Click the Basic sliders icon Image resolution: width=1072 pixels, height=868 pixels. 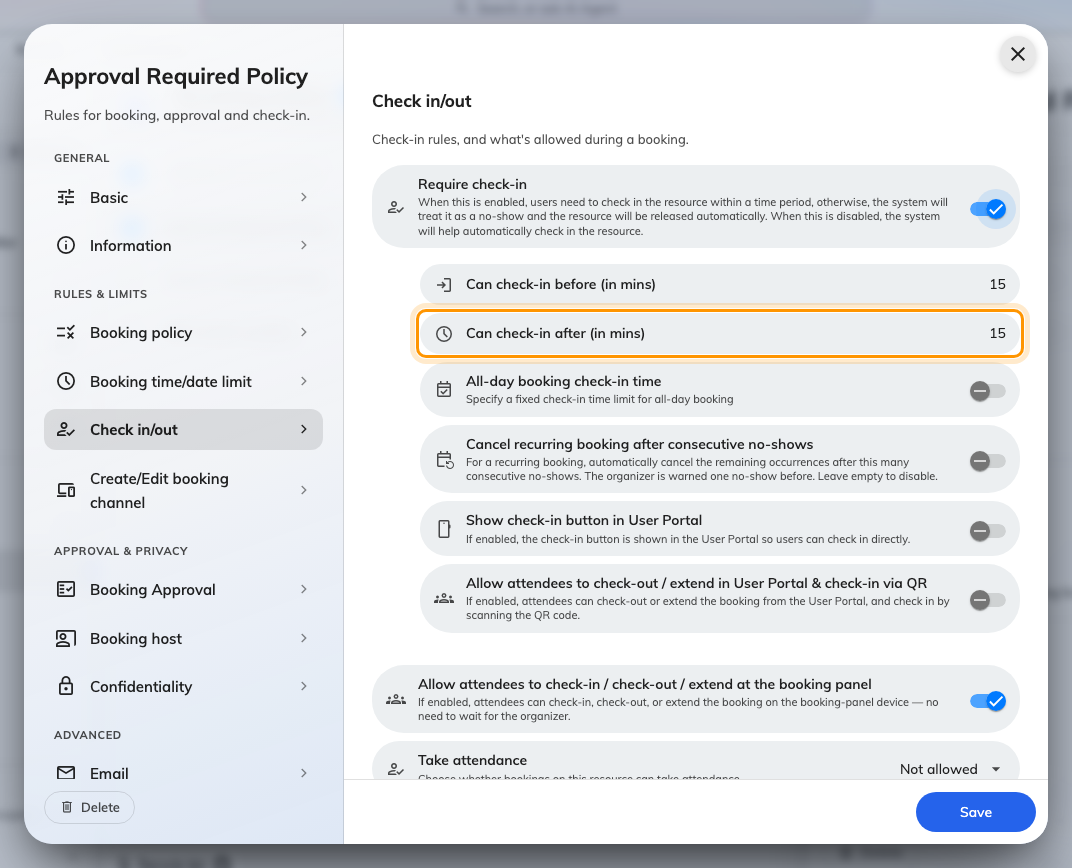click(x=66, y=198)
